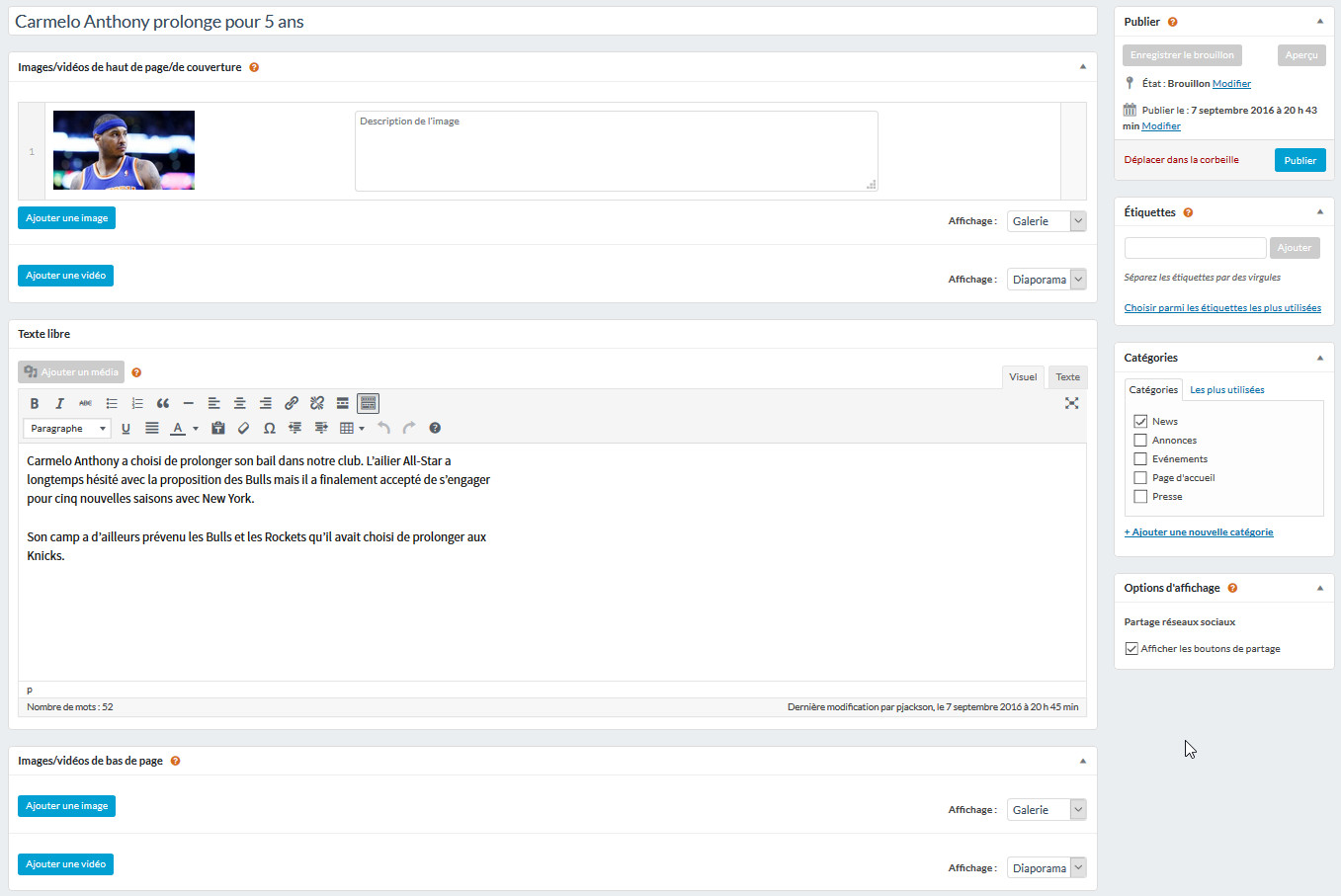Open the Paragraphe format dropdown
The height and width of the screenshot is (896, 1341).
tap(66, 428)
